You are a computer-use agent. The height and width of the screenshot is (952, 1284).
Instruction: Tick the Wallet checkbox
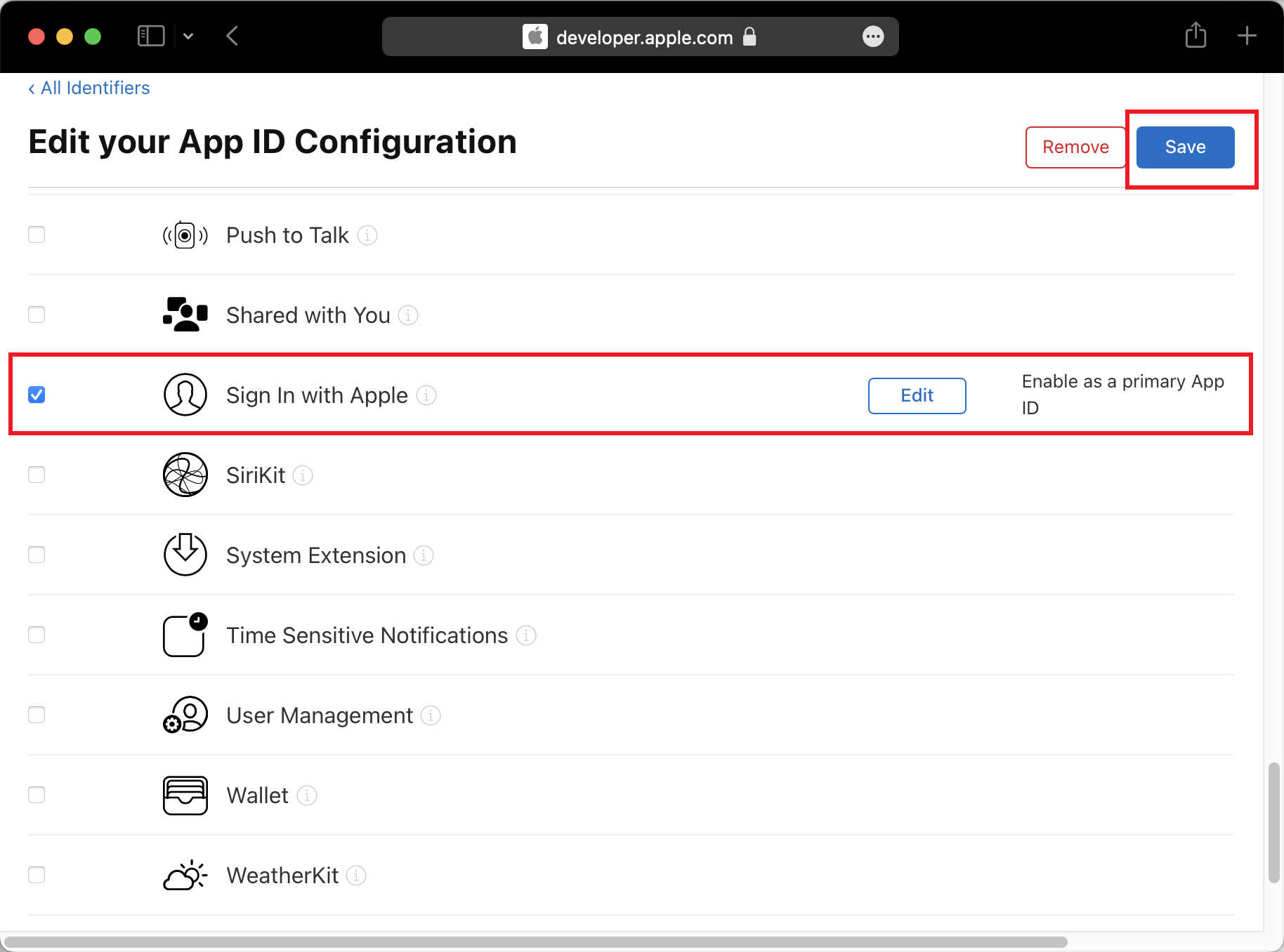pyautogui.click(x=37, y=795)
